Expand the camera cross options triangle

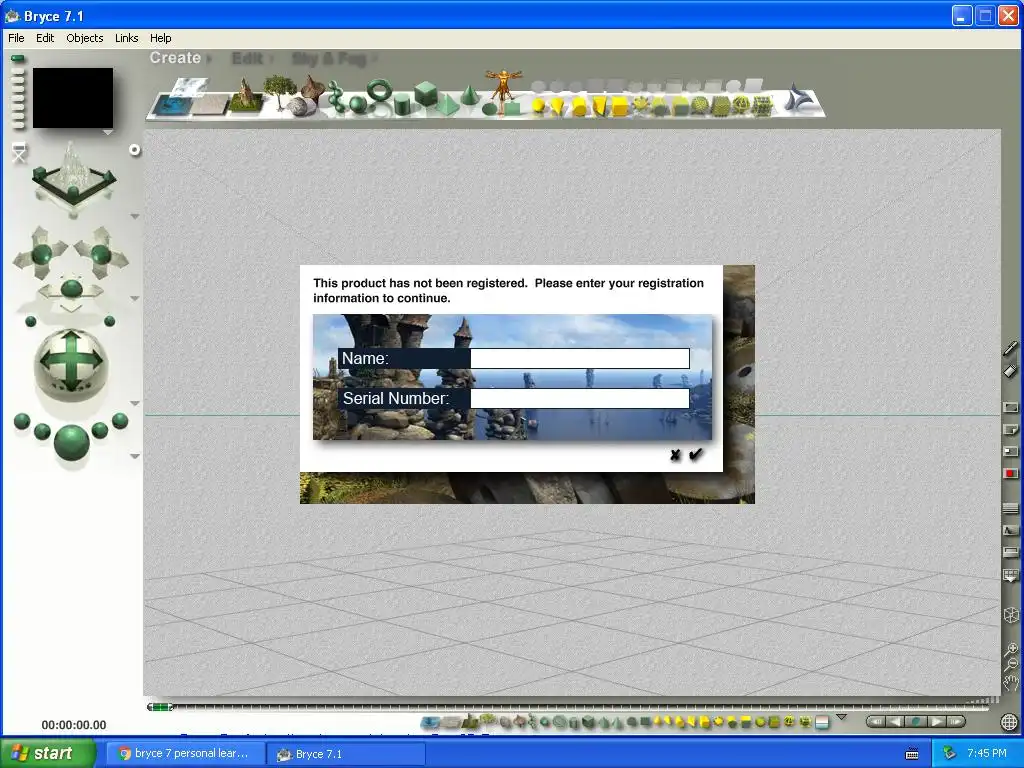[x=135, y=298]
